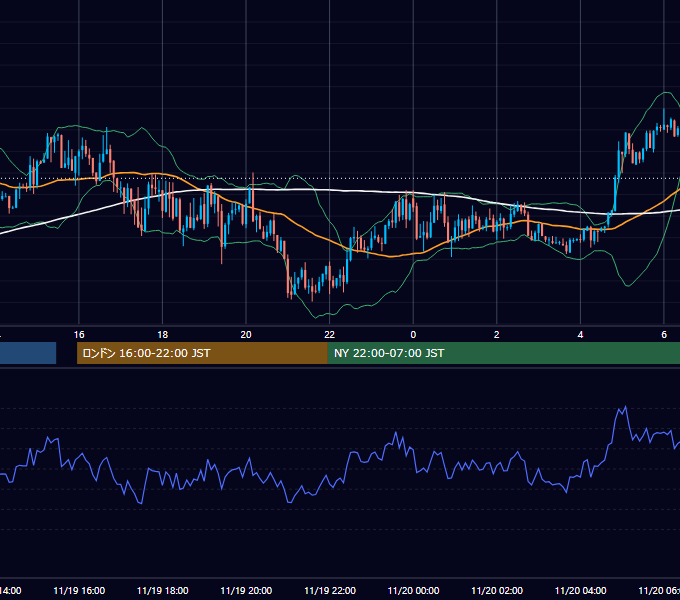Click hour label 6 on the upper time axis
Screen dimensions: 680x600
coord(664,335)
